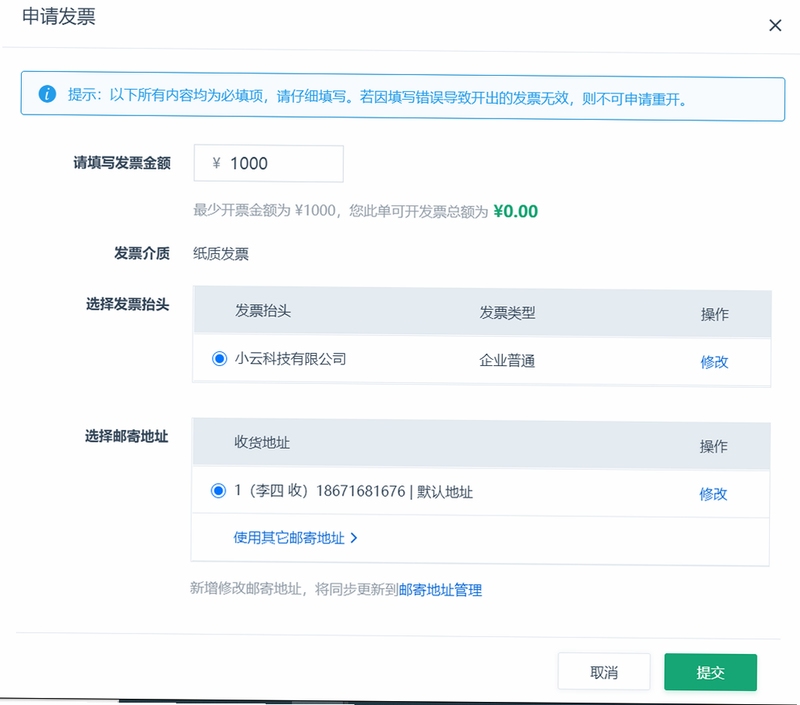The image size is (800, 705).
Task: Click the 发票介质 label
Action: (x=142, y=253)
